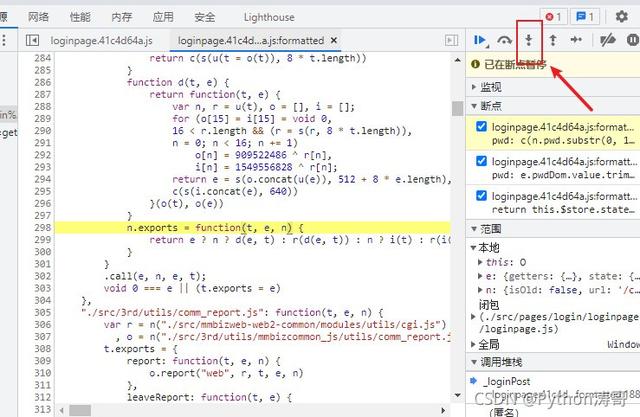Viewport: 640px width, 417px height.
Task: Collapse the debugger sidebar pane
Action: [451, 40]
